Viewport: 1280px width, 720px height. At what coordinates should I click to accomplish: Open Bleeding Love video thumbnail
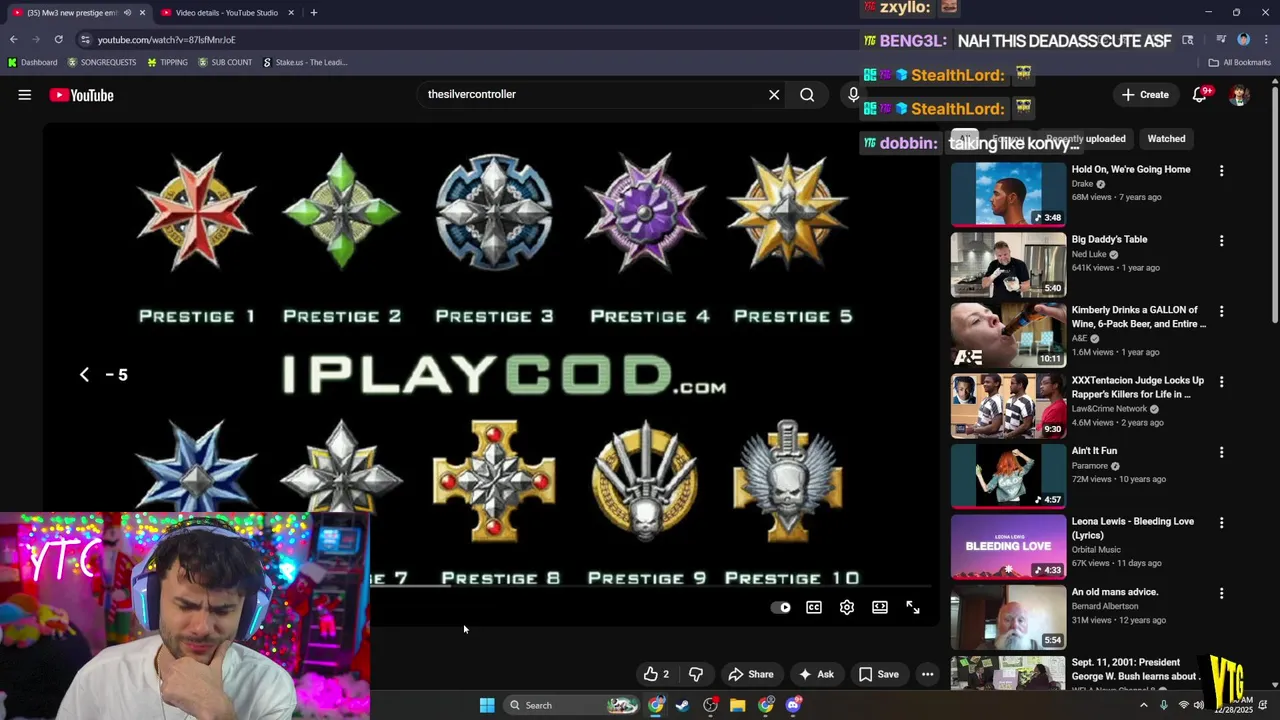pos(1008,546)
